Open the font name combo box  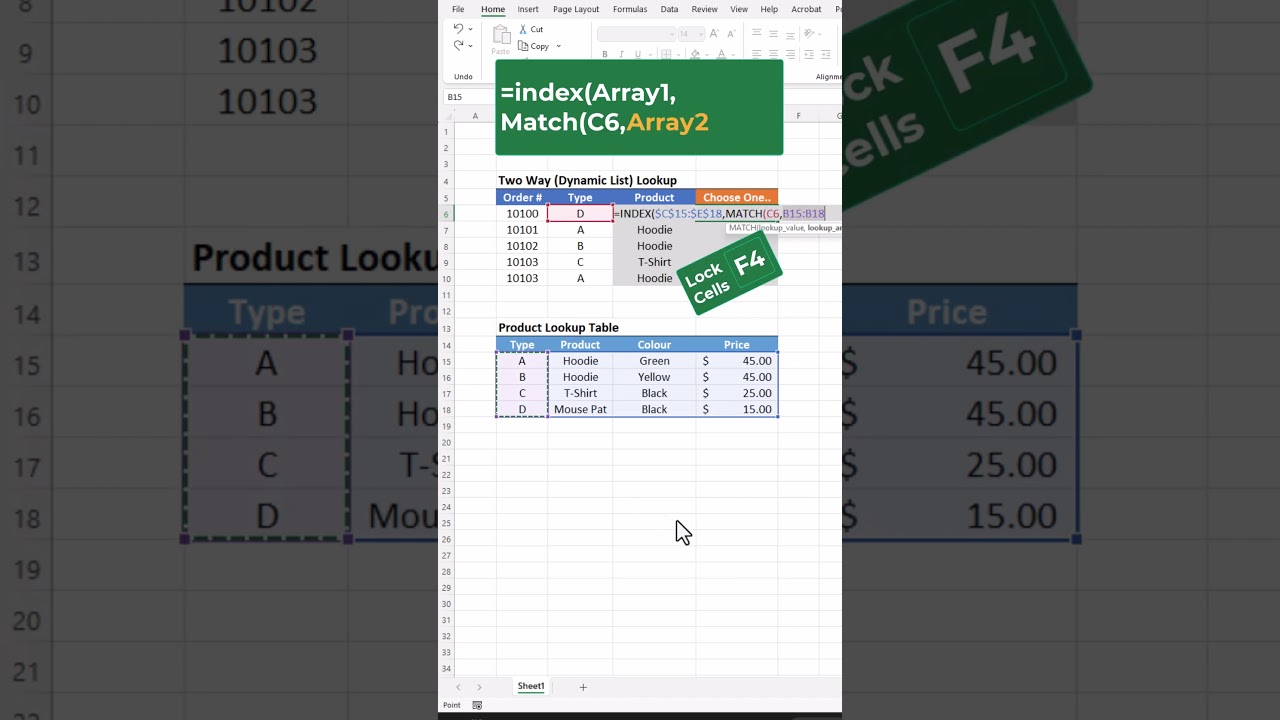636,34
